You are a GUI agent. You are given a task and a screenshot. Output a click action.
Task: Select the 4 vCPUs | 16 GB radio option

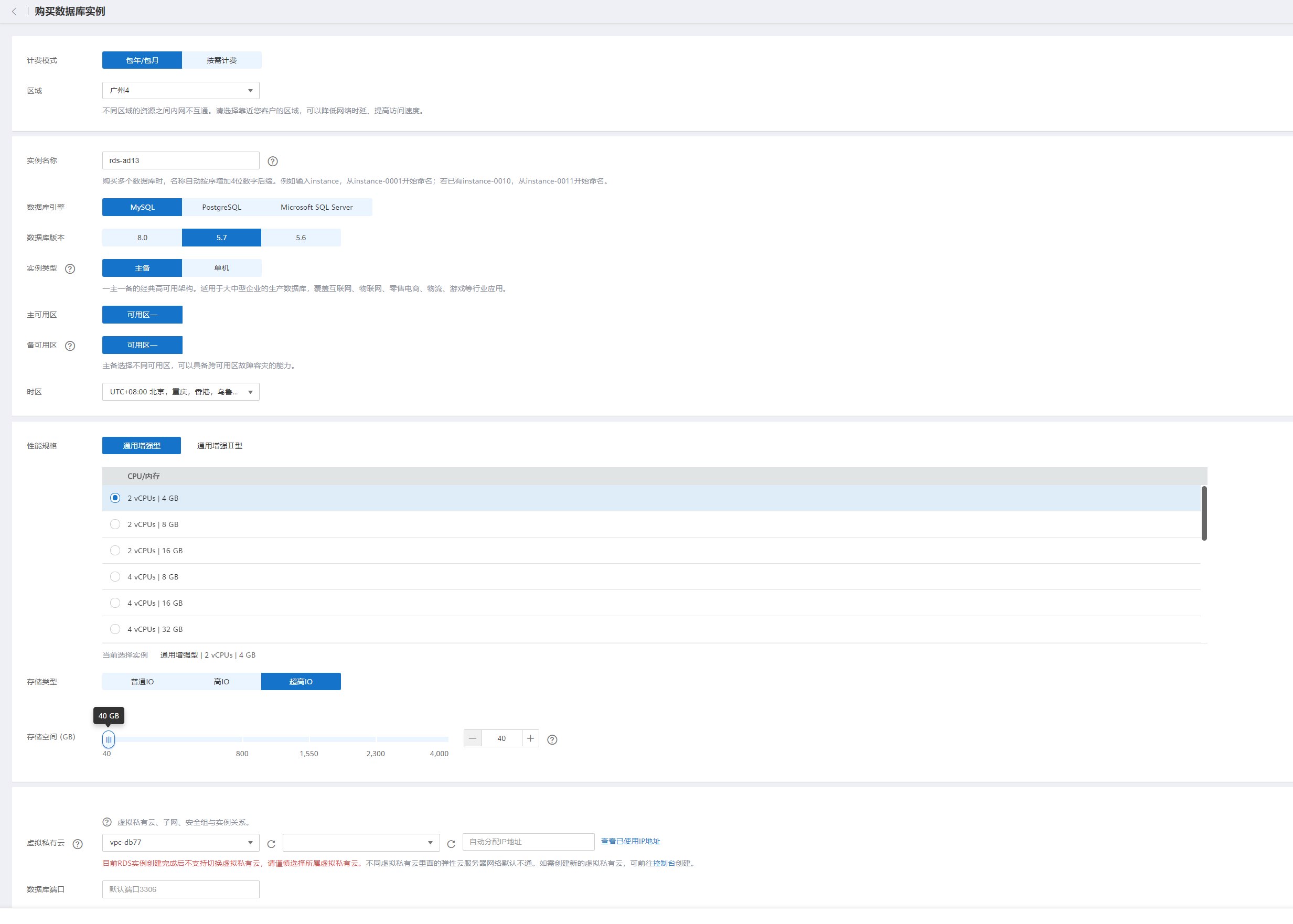tap(115, 603)
